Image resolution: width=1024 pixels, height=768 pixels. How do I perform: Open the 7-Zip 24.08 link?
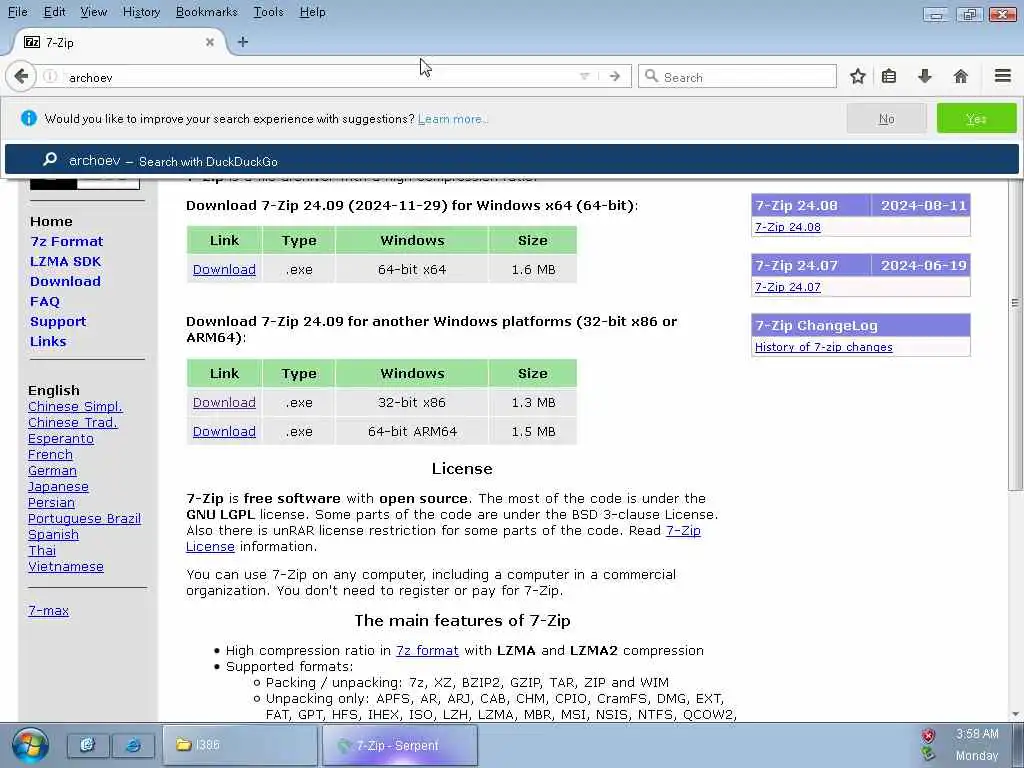point(788,227)
